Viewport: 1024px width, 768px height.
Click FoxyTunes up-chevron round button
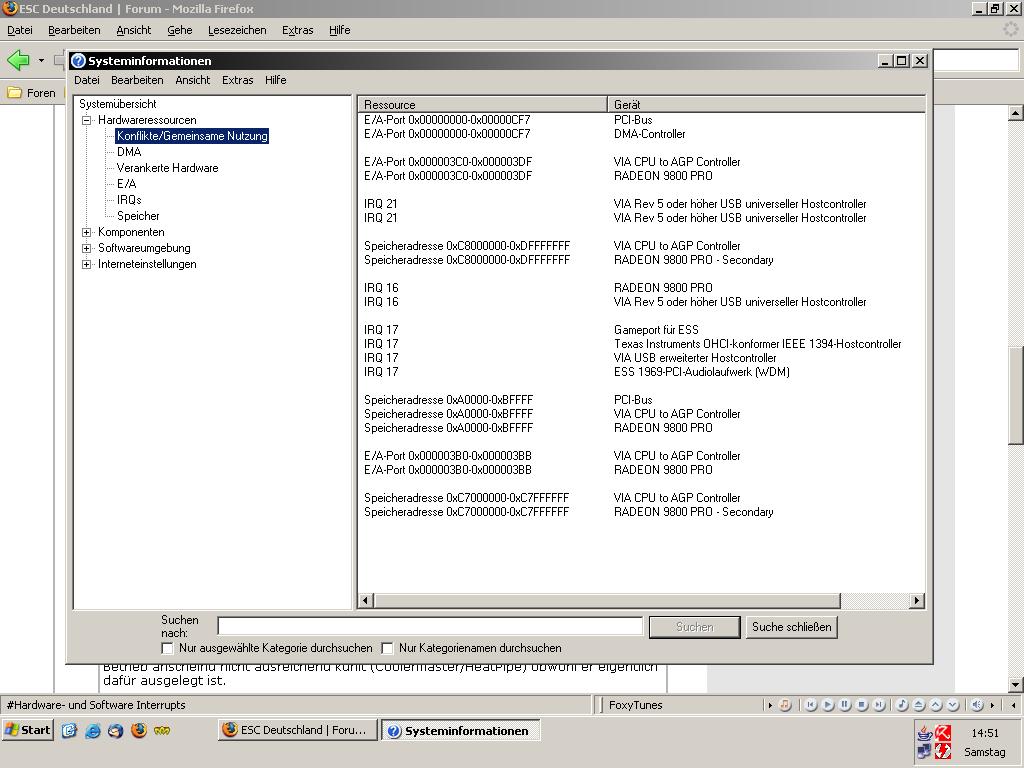pos(936,705)
